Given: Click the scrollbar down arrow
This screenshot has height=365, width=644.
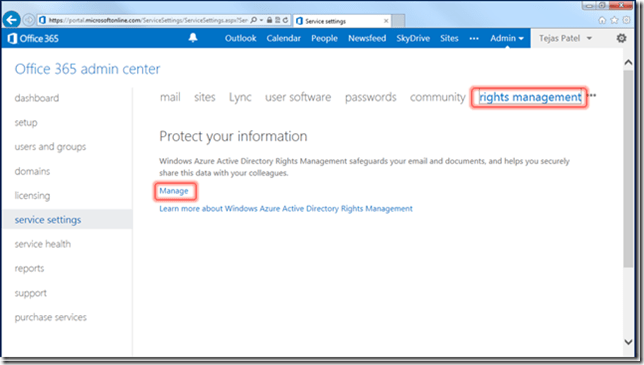Looking at the screenshot, I should tap(628, 342).
